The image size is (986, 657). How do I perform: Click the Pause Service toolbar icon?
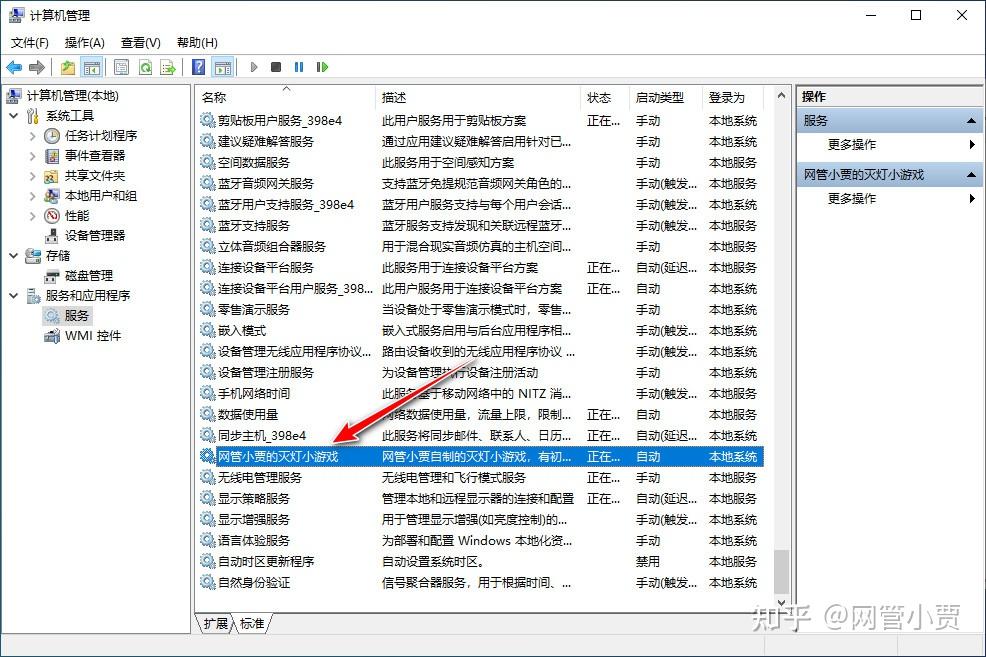click(x=299, y=67)
